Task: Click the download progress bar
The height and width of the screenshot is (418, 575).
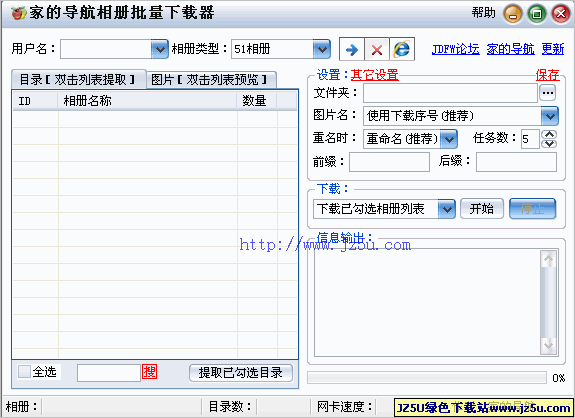Action: point(427,378)
